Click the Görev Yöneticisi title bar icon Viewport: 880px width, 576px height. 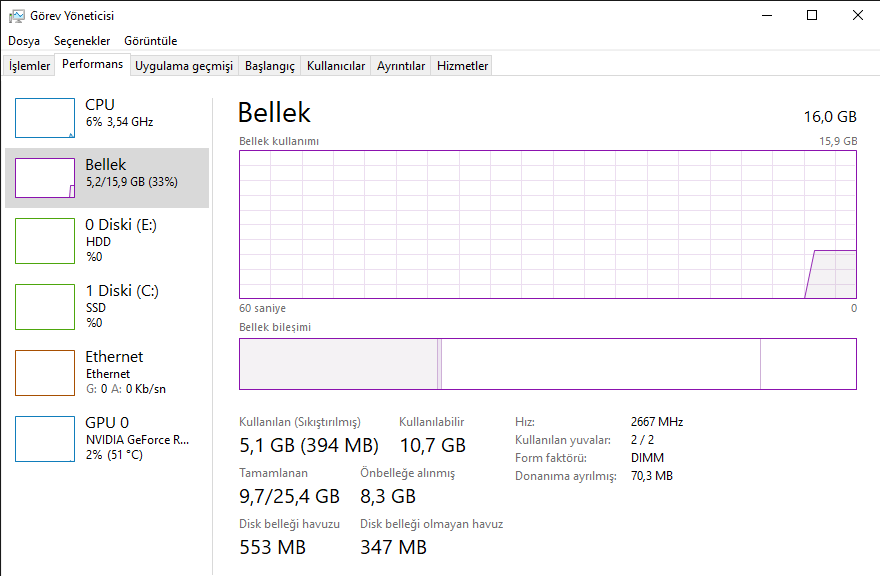16,15
